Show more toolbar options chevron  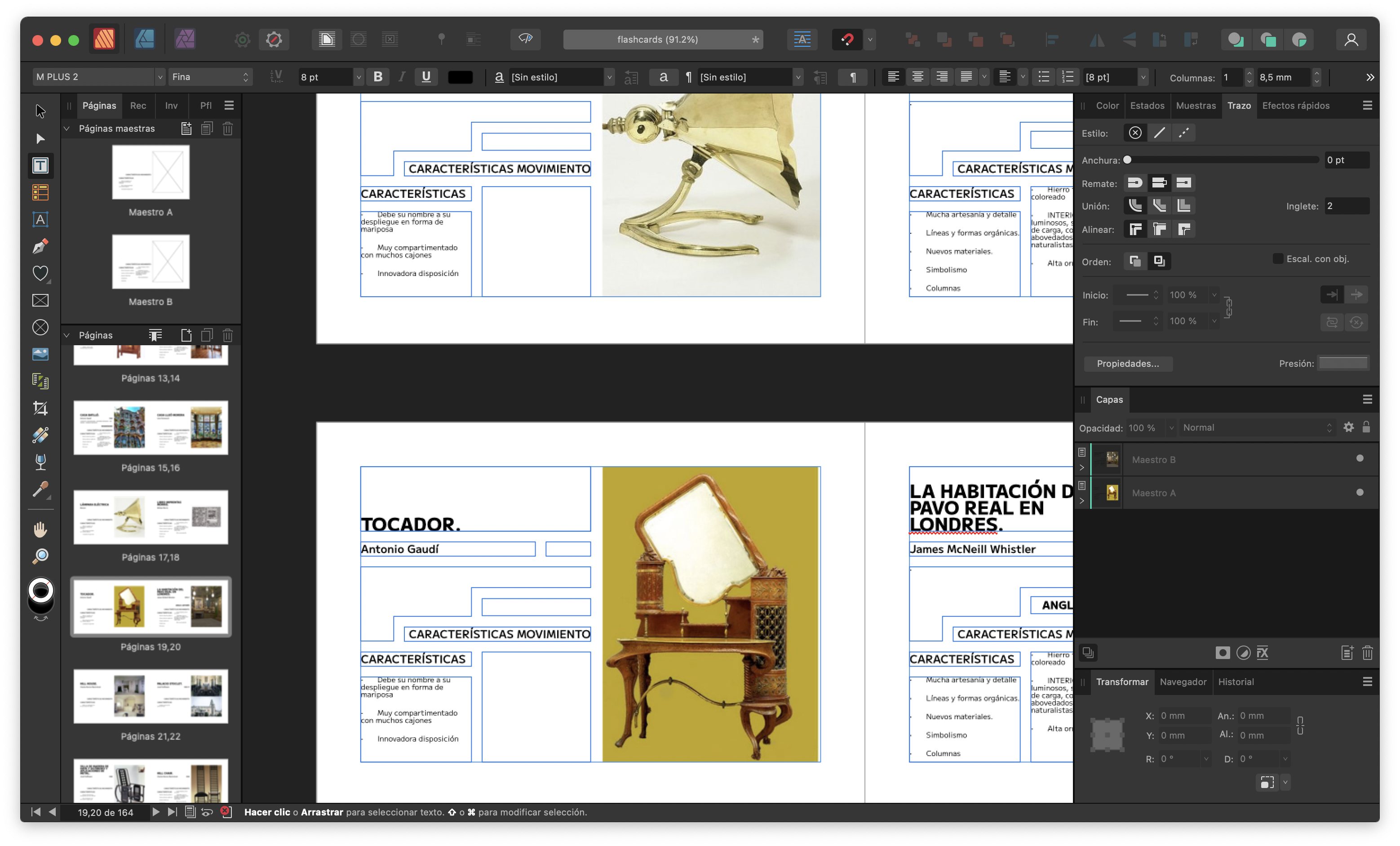(1370, 77)
